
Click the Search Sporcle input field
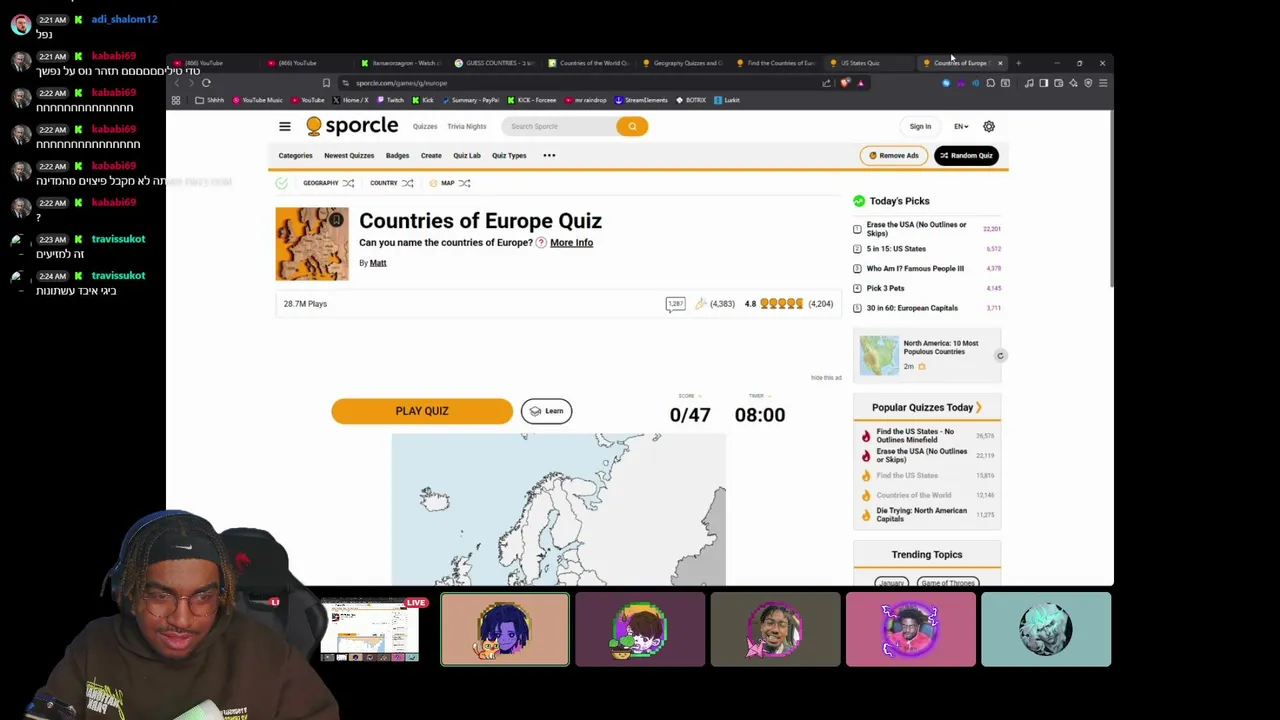558,126
